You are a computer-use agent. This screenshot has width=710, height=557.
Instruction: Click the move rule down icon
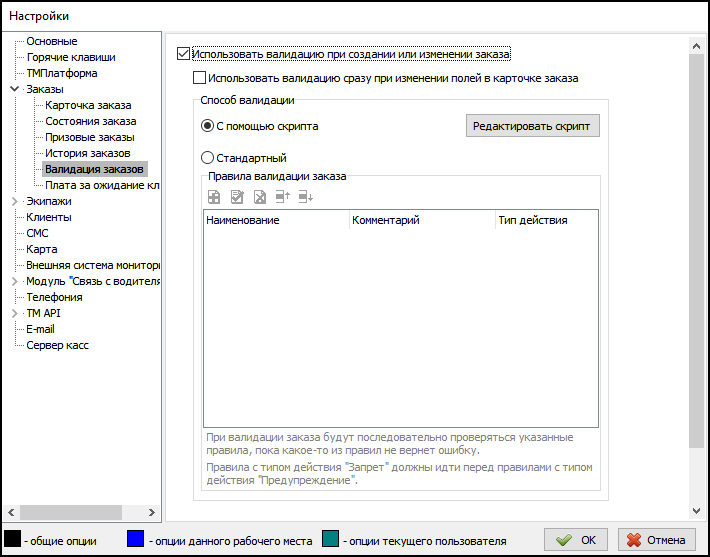click(305, 197)
